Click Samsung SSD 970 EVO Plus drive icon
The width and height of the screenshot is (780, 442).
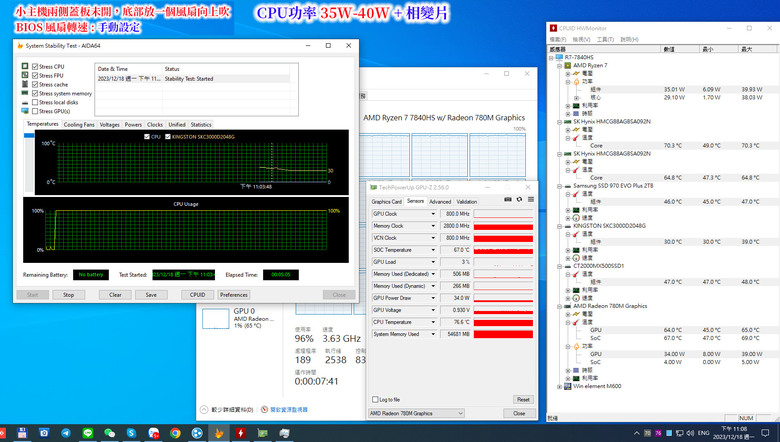[567, 186]
